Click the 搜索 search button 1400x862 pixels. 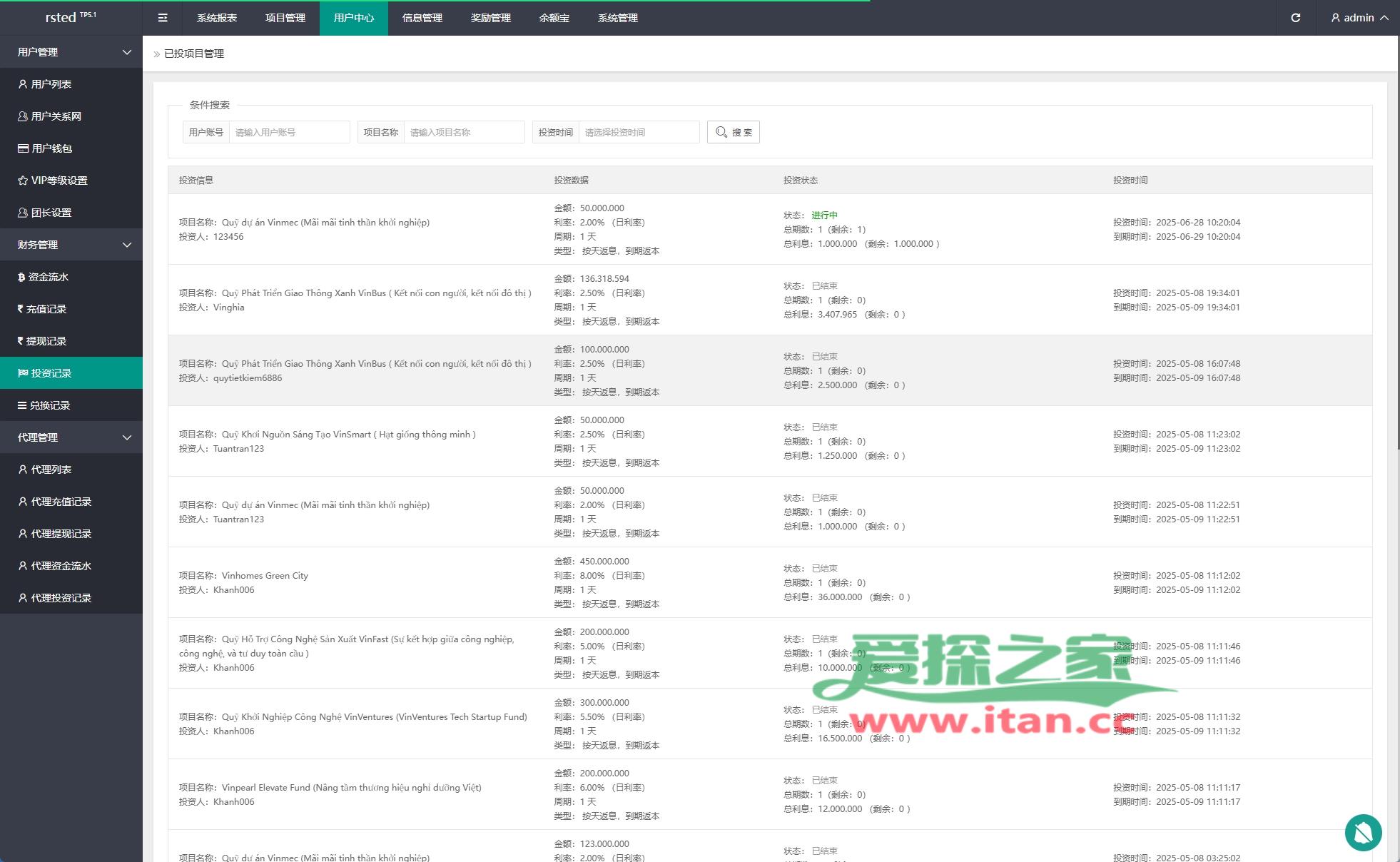point(733,132)
